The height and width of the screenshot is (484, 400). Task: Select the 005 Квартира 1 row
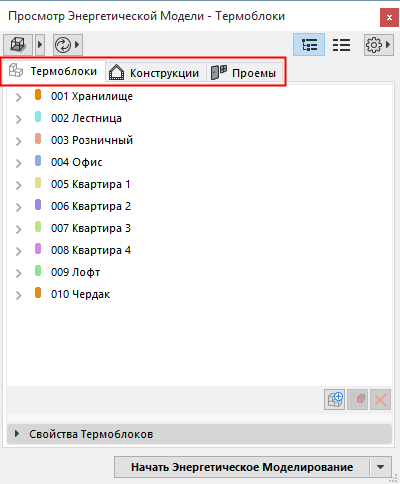(199, 184)
